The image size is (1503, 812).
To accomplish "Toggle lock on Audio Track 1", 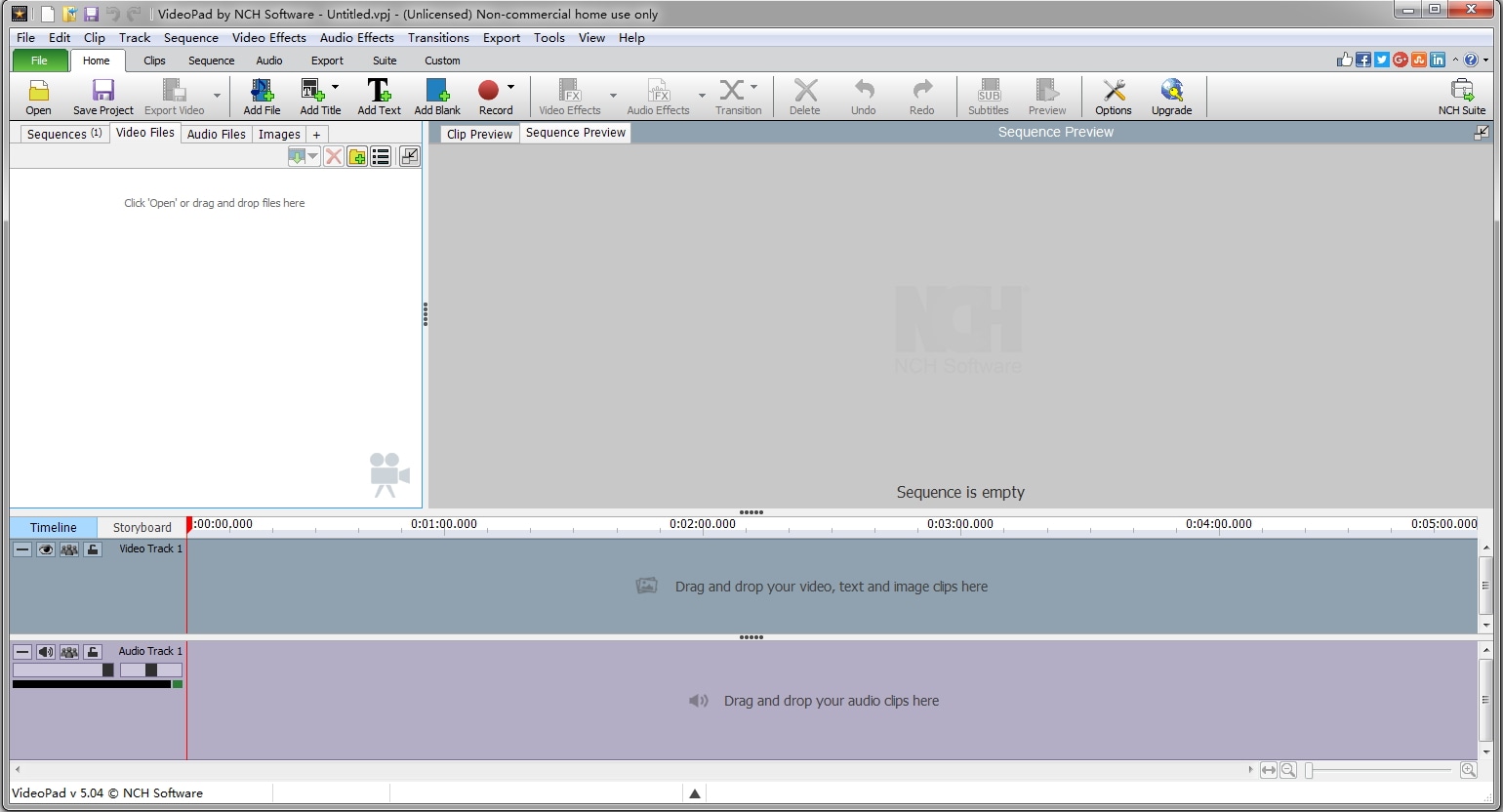I will [93, 652].
